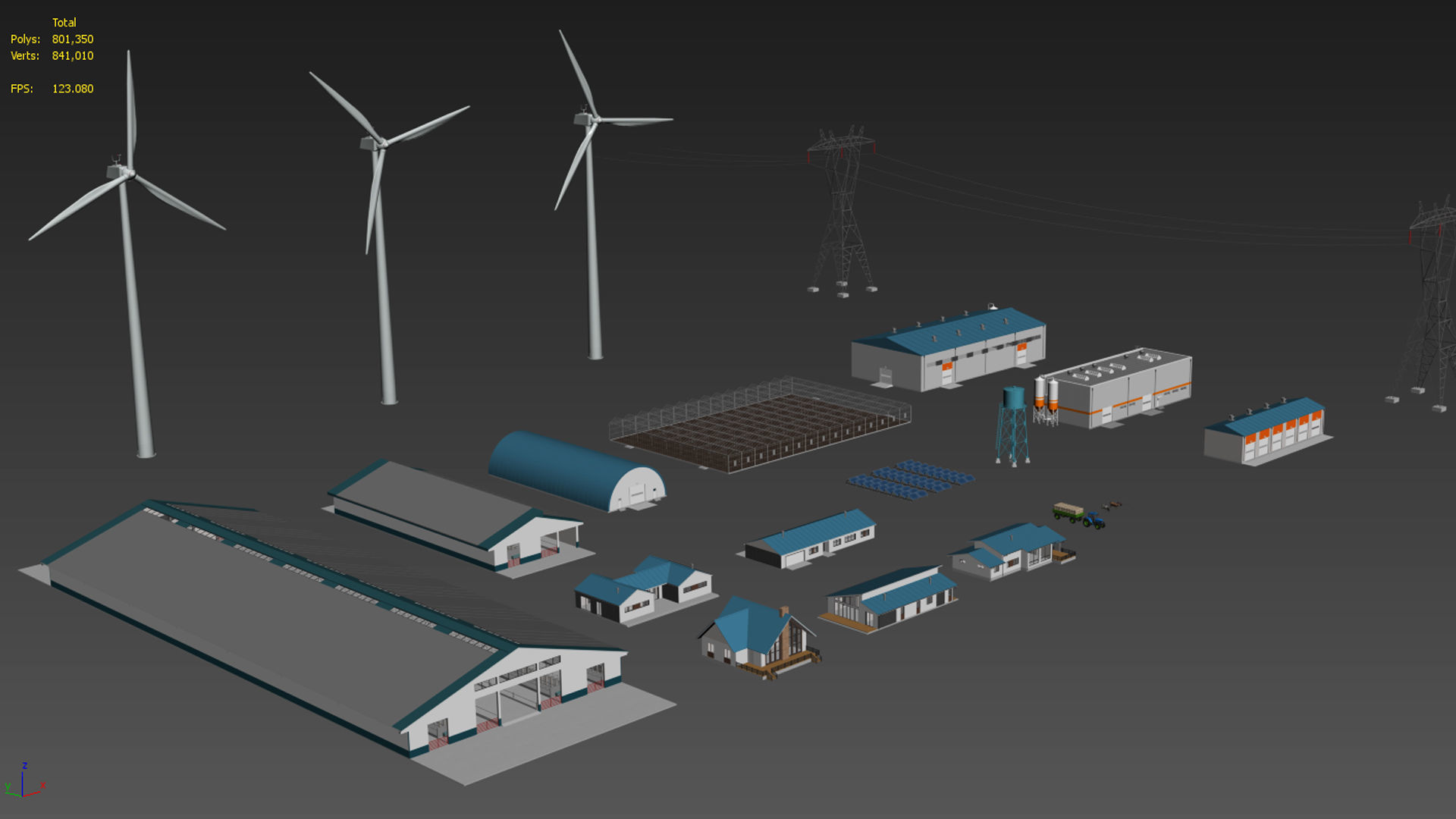Select the blue tractor with trailer
1456x819 pixels.
click(1080, 515)
